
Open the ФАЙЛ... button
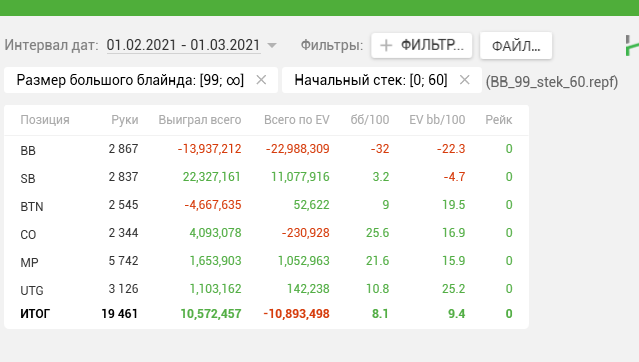click(x=516, y=46)
